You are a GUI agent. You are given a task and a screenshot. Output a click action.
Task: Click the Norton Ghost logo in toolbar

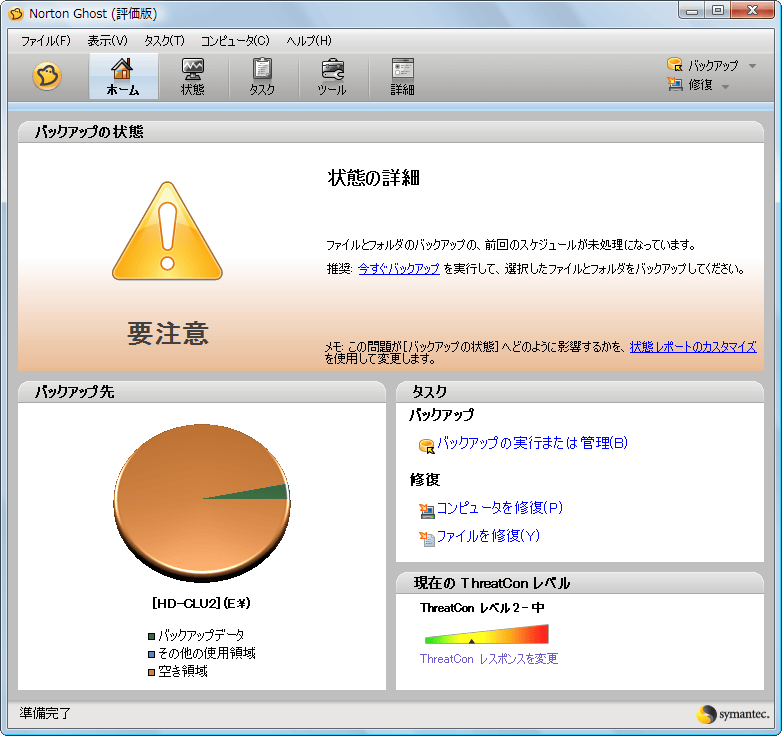pos(47,76)
